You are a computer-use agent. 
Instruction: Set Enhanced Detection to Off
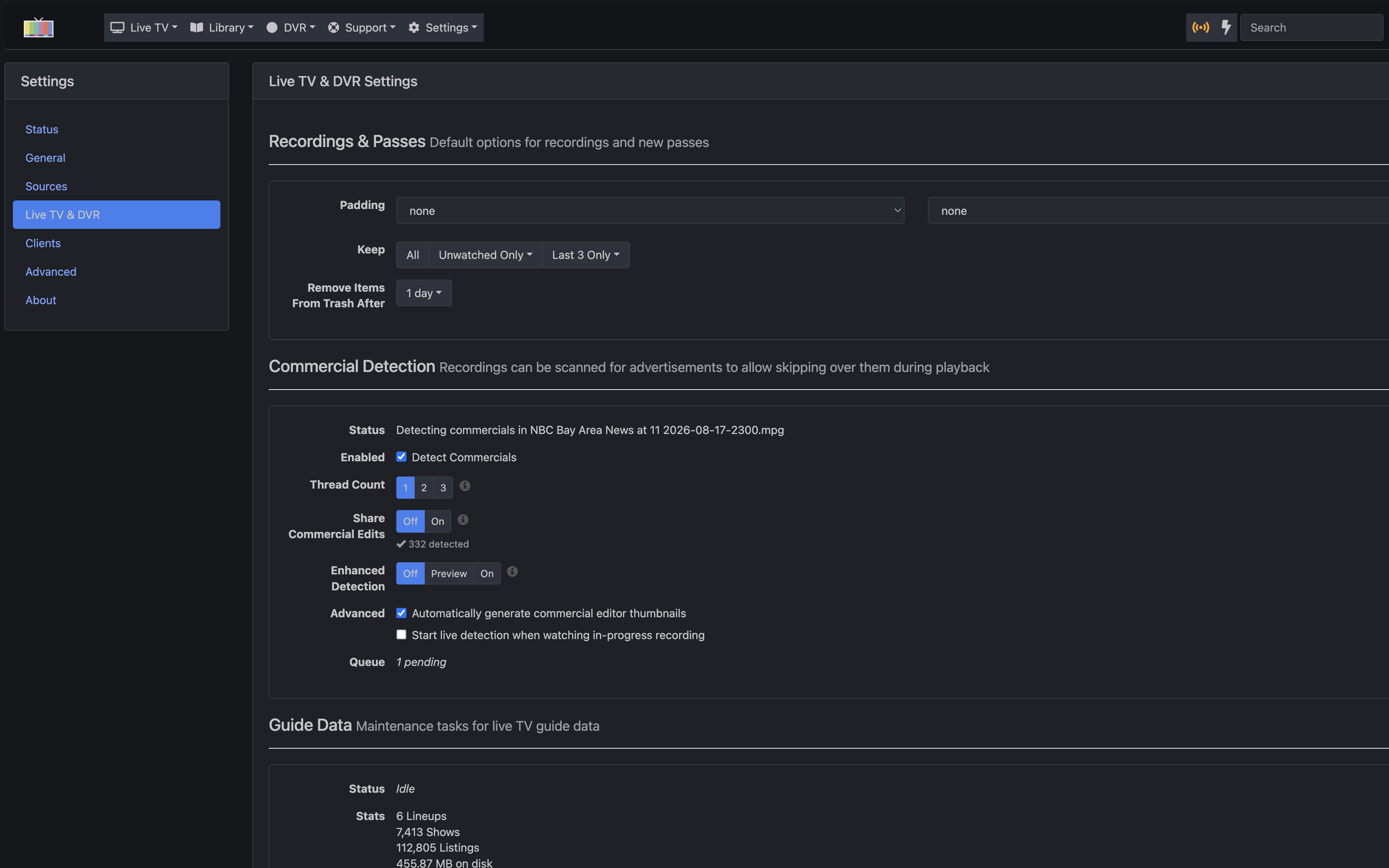[410, 574]
